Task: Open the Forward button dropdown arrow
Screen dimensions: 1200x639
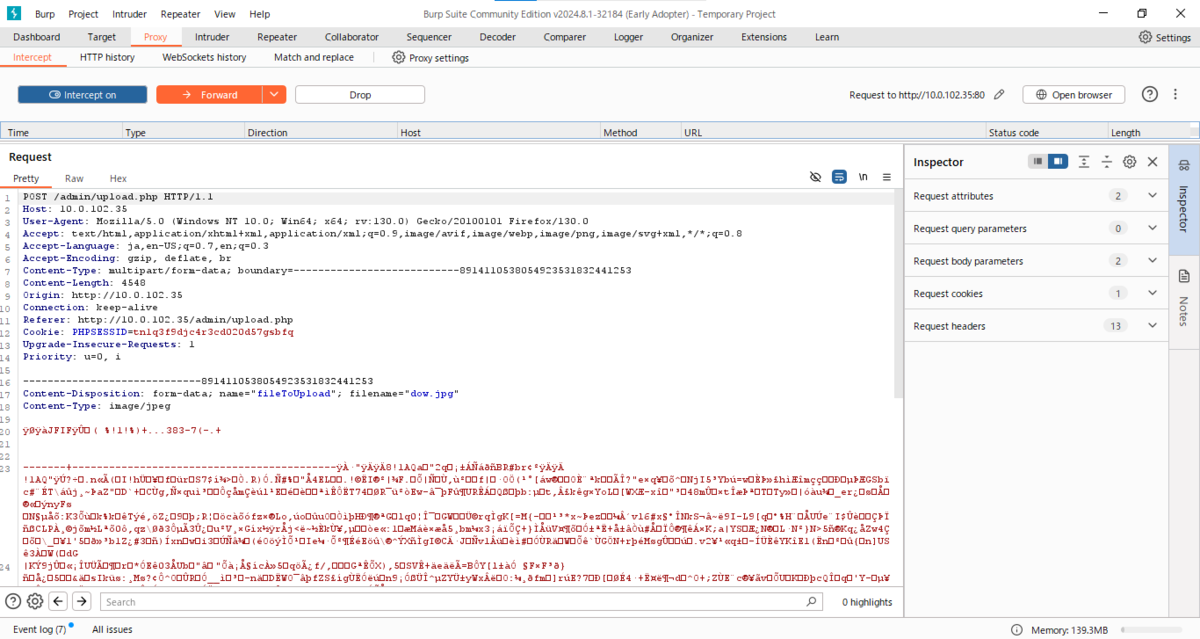Action: (x=275, y=95)
